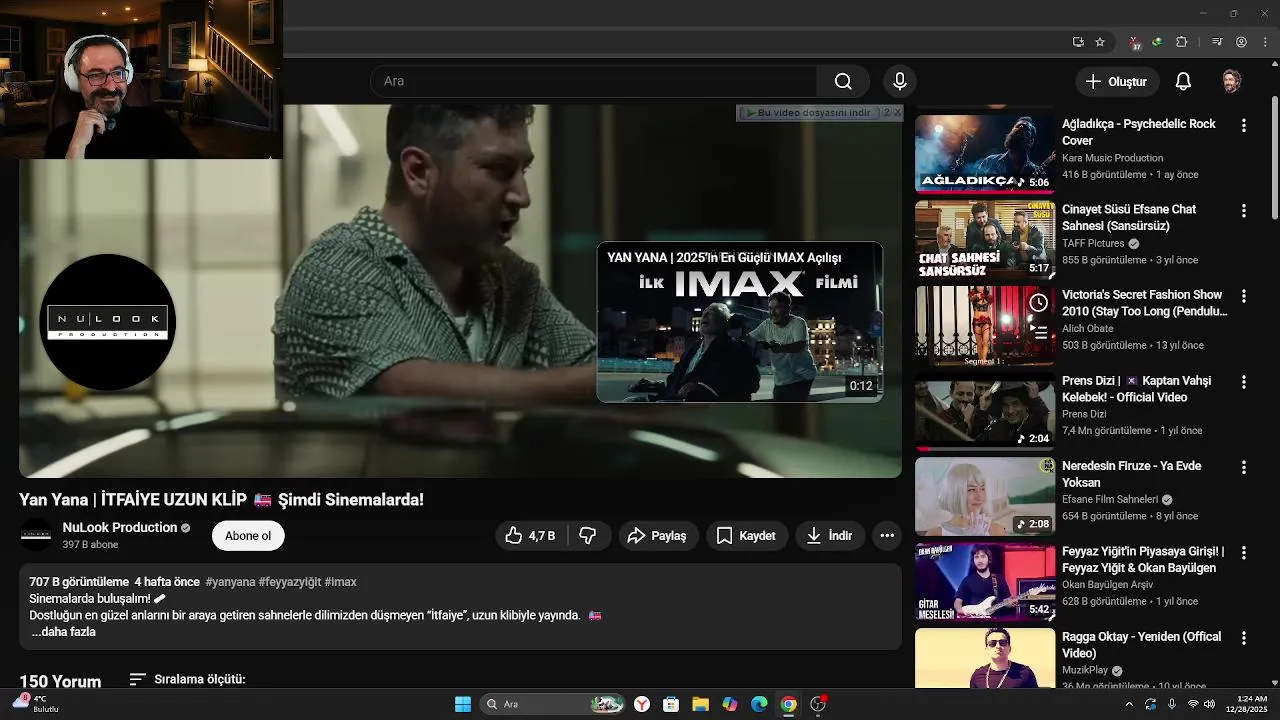Open the Copilot taskbar icon

730,704
